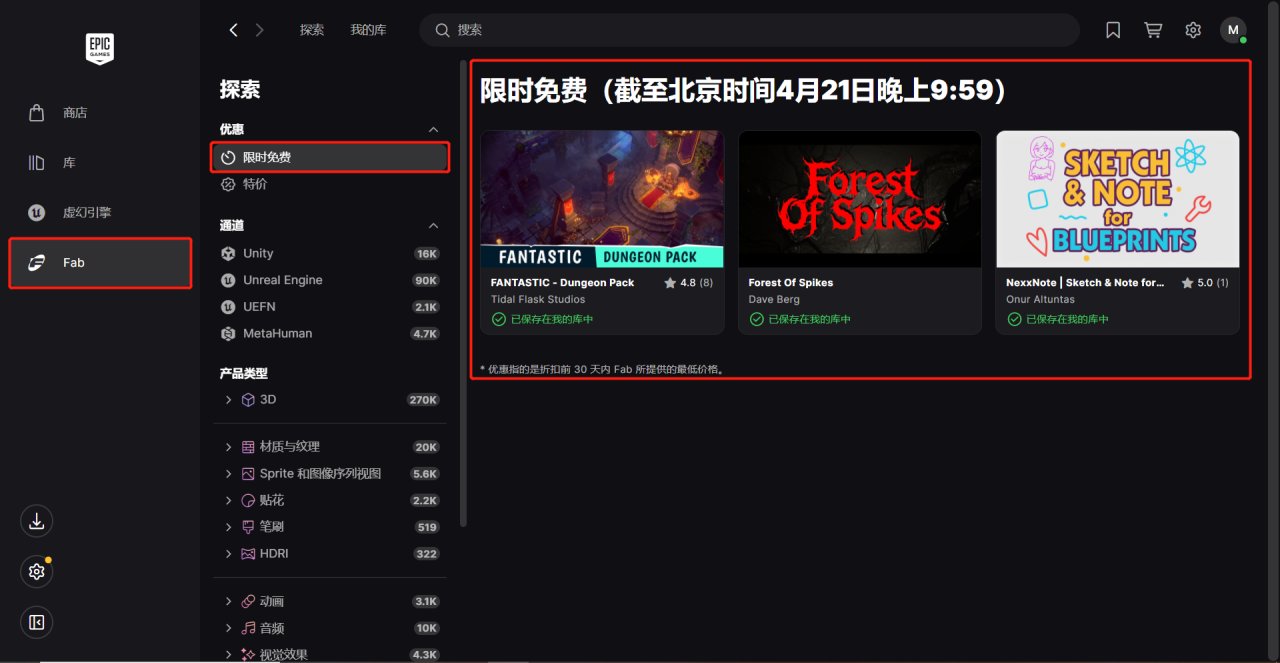Go back with the left arrow
The image size is (1280, 663).
click(233, 30)
